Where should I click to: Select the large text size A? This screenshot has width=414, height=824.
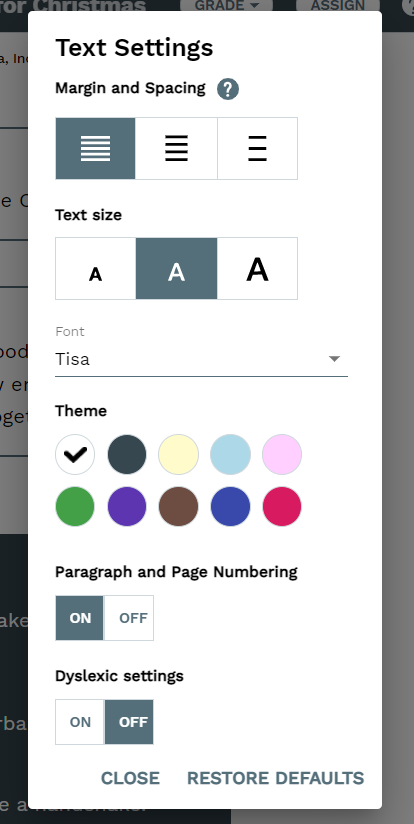tap(257, 268)
